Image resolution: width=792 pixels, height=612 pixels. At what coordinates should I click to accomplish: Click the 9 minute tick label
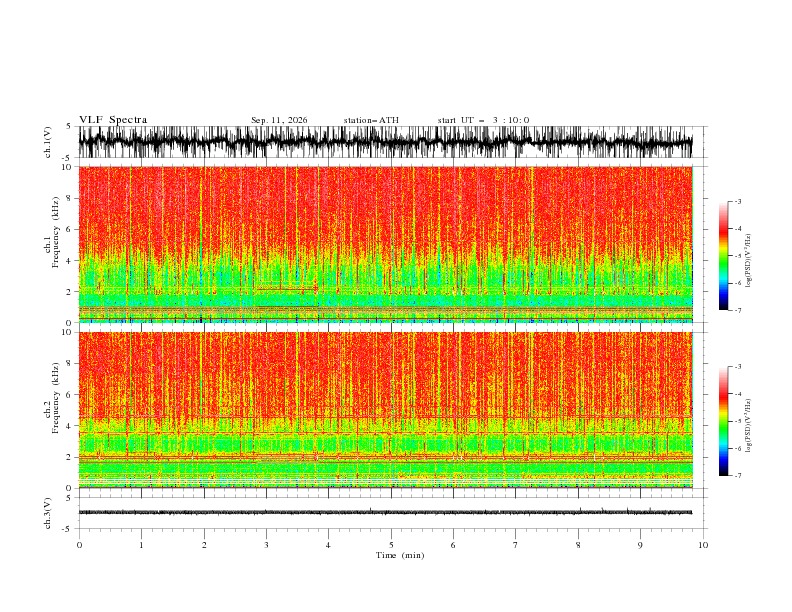pyautogui.click(x=640, y=545)
